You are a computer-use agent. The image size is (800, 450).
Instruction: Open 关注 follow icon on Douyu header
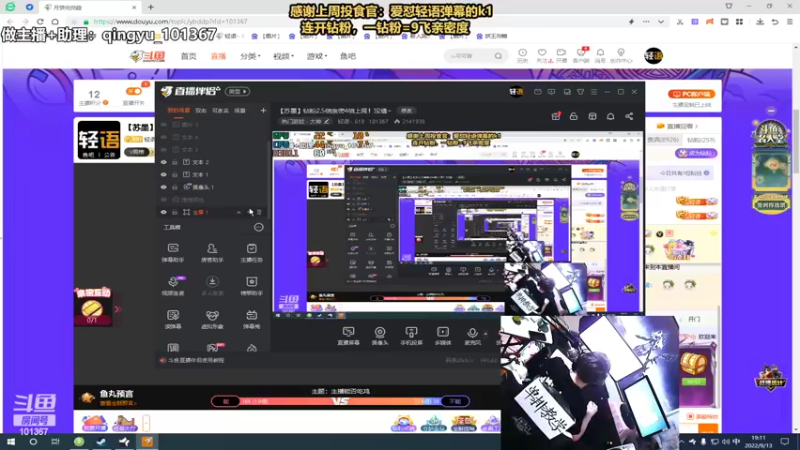(x=542, y=56)
